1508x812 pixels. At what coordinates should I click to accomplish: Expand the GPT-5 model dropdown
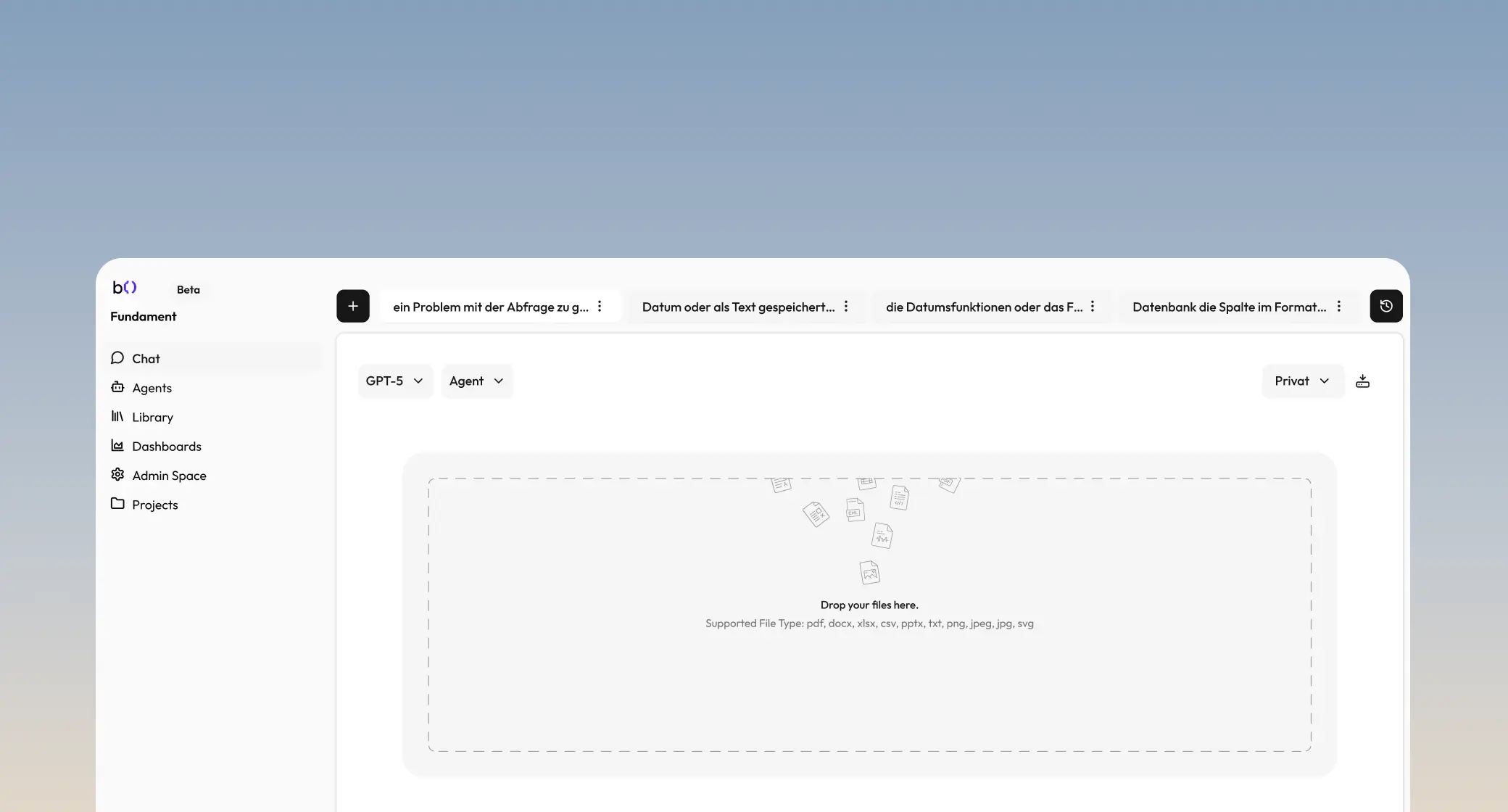click(x=394, y=381)
